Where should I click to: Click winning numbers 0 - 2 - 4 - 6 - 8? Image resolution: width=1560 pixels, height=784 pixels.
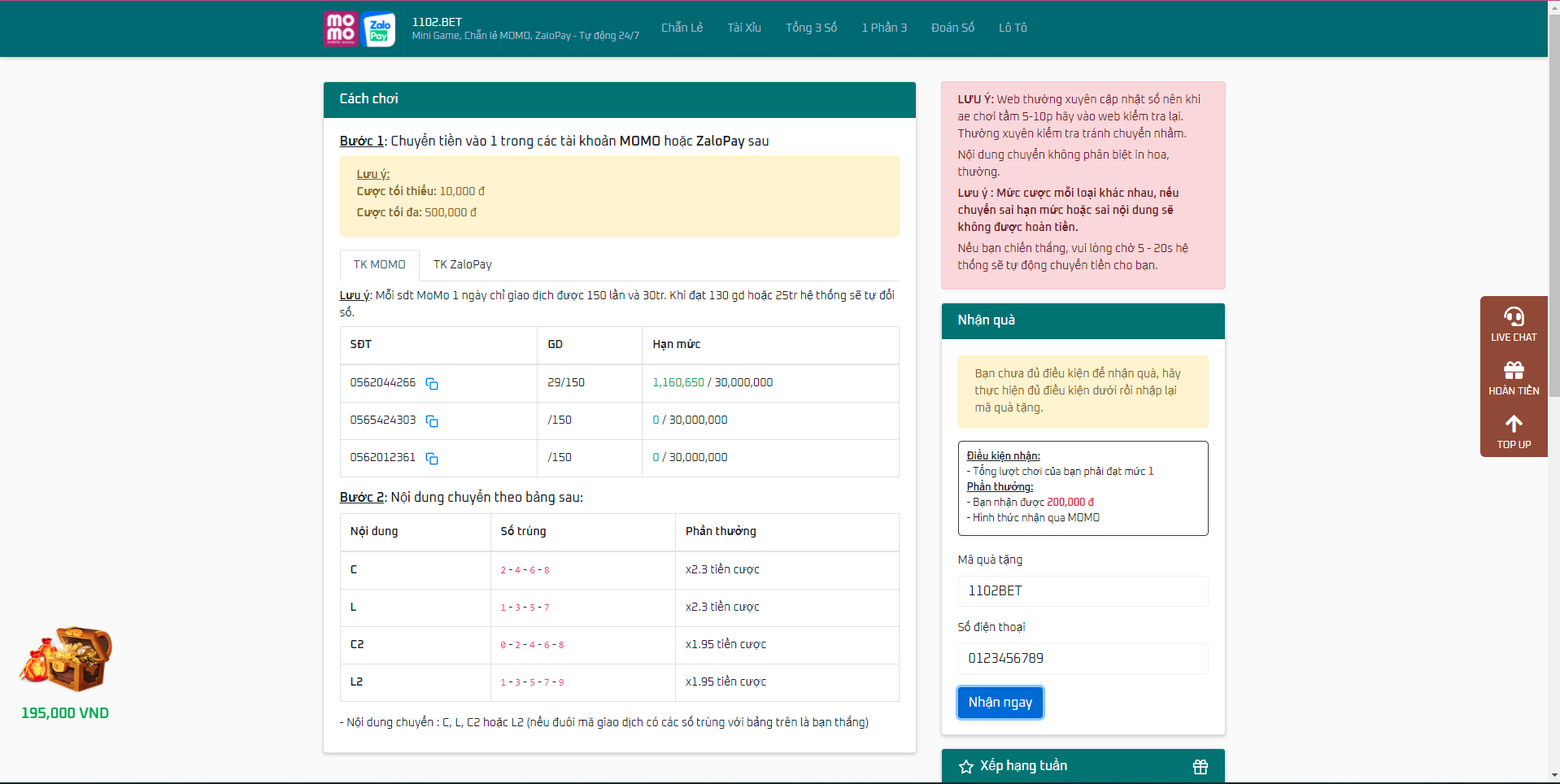pyautogui.click(x=532, y=646)
